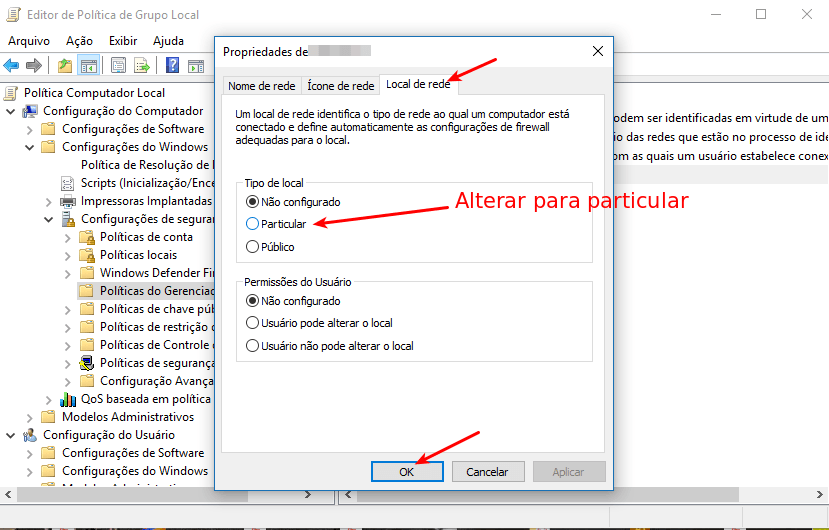Click the Impressoras Implantadas printer icon
This screenshot has height=530, width=829.
(x=68, y=201)
